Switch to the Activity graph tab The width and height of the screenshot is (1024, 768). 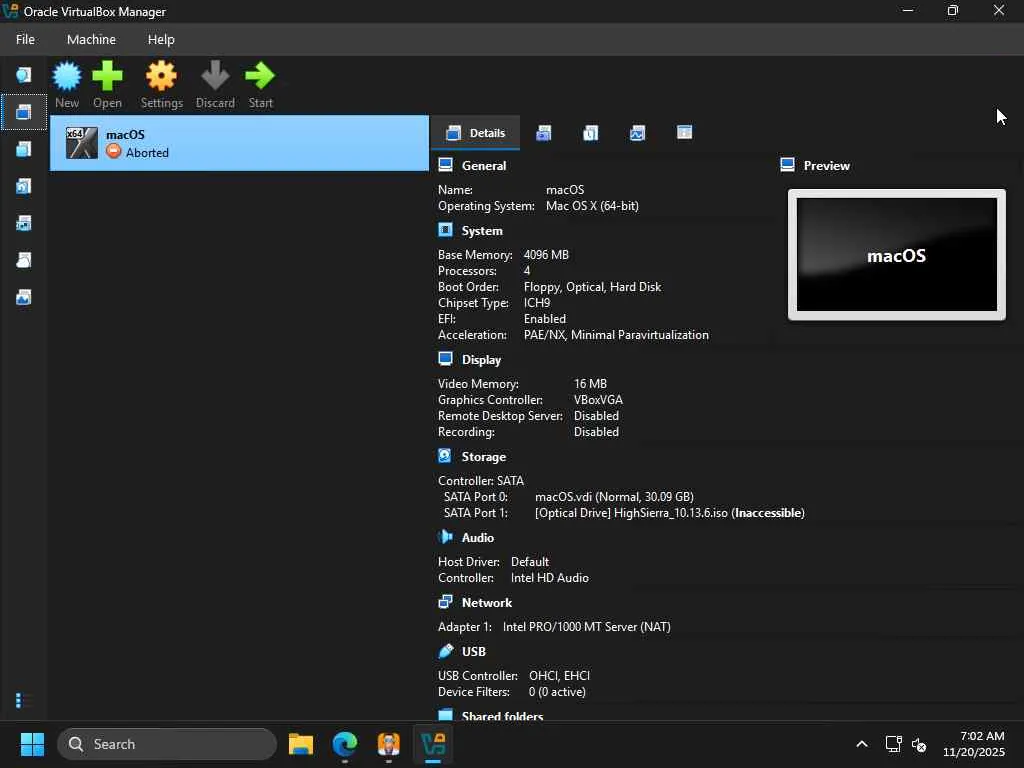[637, 133]
